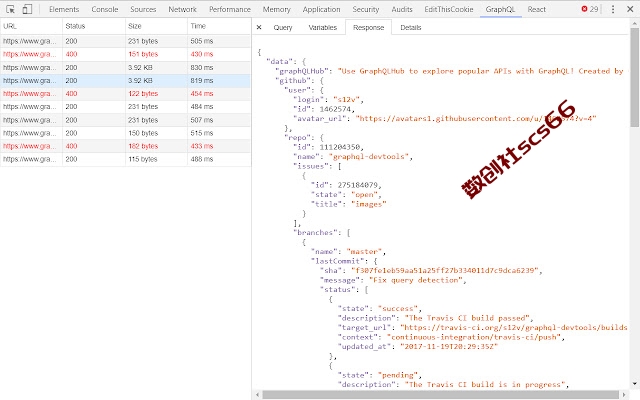Select the failed request of 151 bytes
The image size is (640, 400).
coord(125,54)
